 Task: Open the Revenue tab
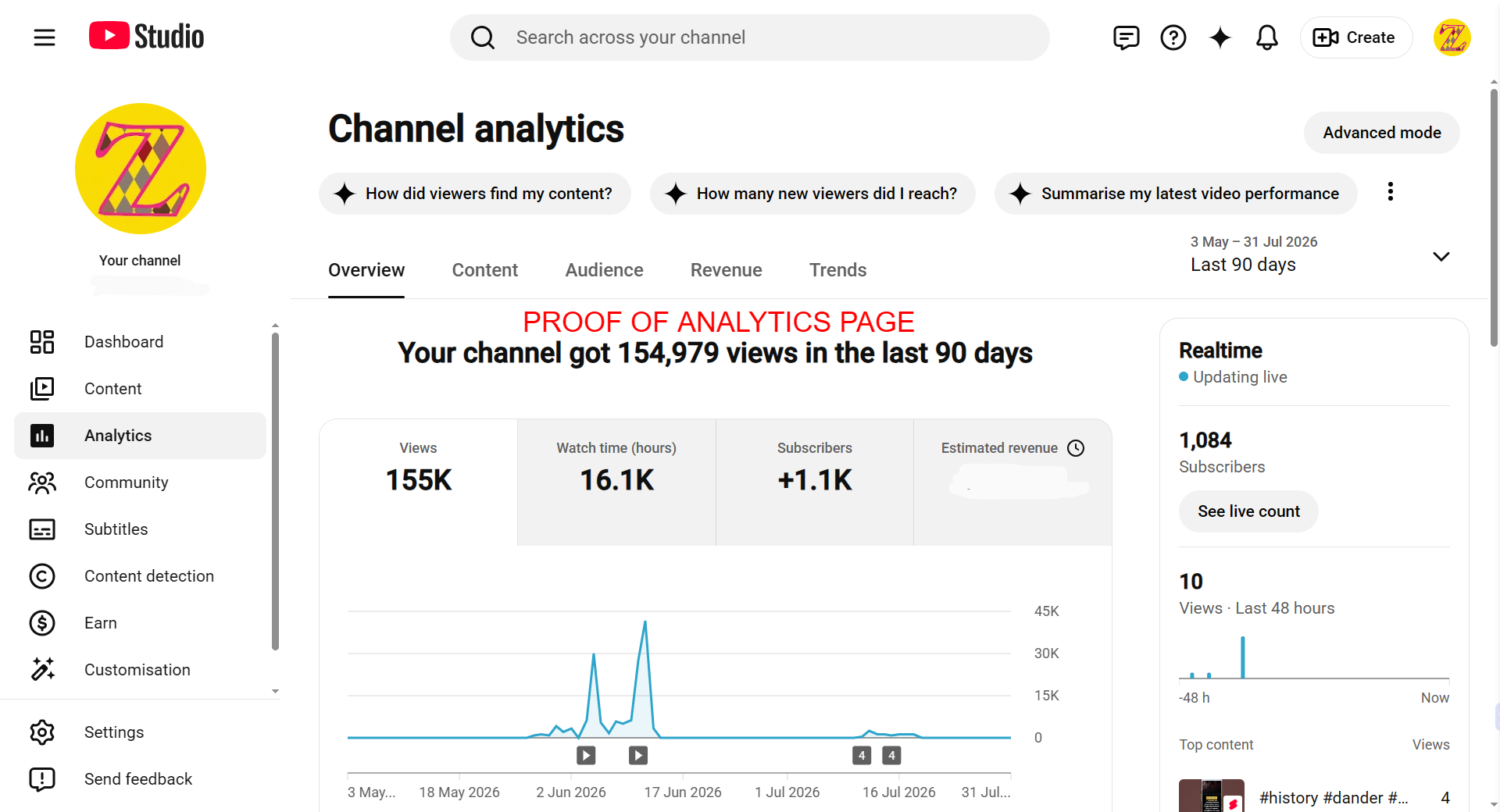click(x=727, y=270)
